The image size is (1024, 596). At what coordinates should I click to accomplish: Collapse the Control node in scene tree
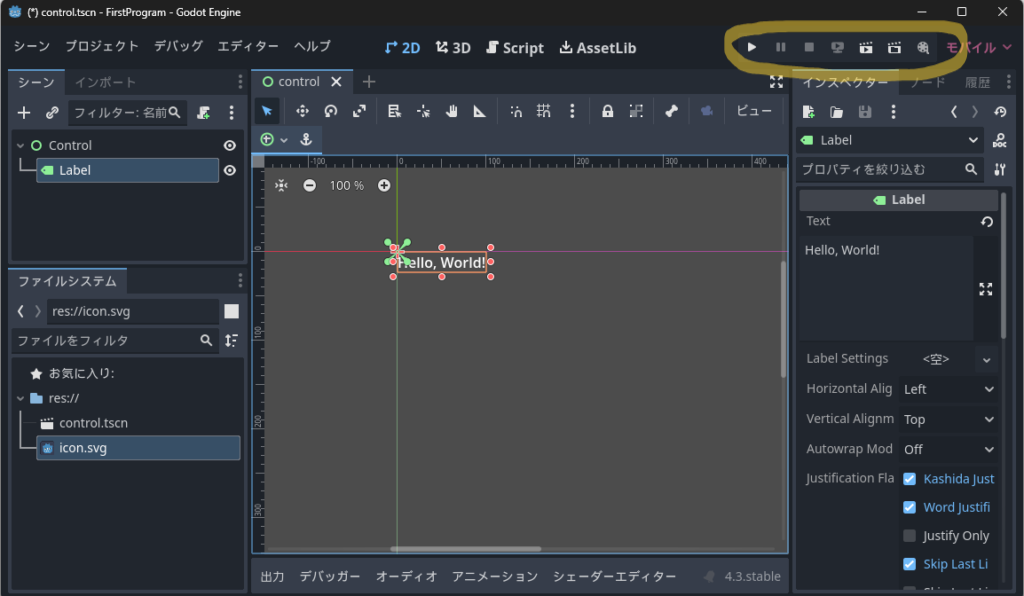pyautogui.click(x=20, y=146)
